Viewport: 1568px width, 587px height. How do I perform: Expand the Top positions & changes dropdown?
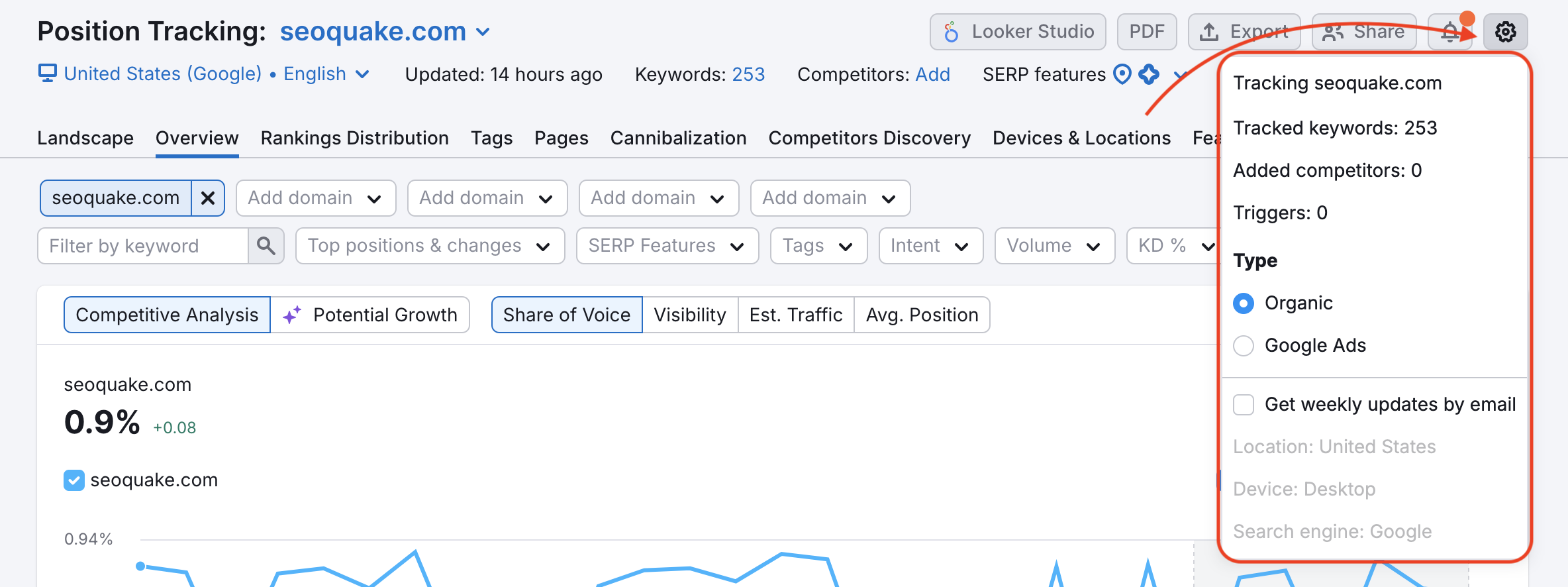click(x=430, y=246)
